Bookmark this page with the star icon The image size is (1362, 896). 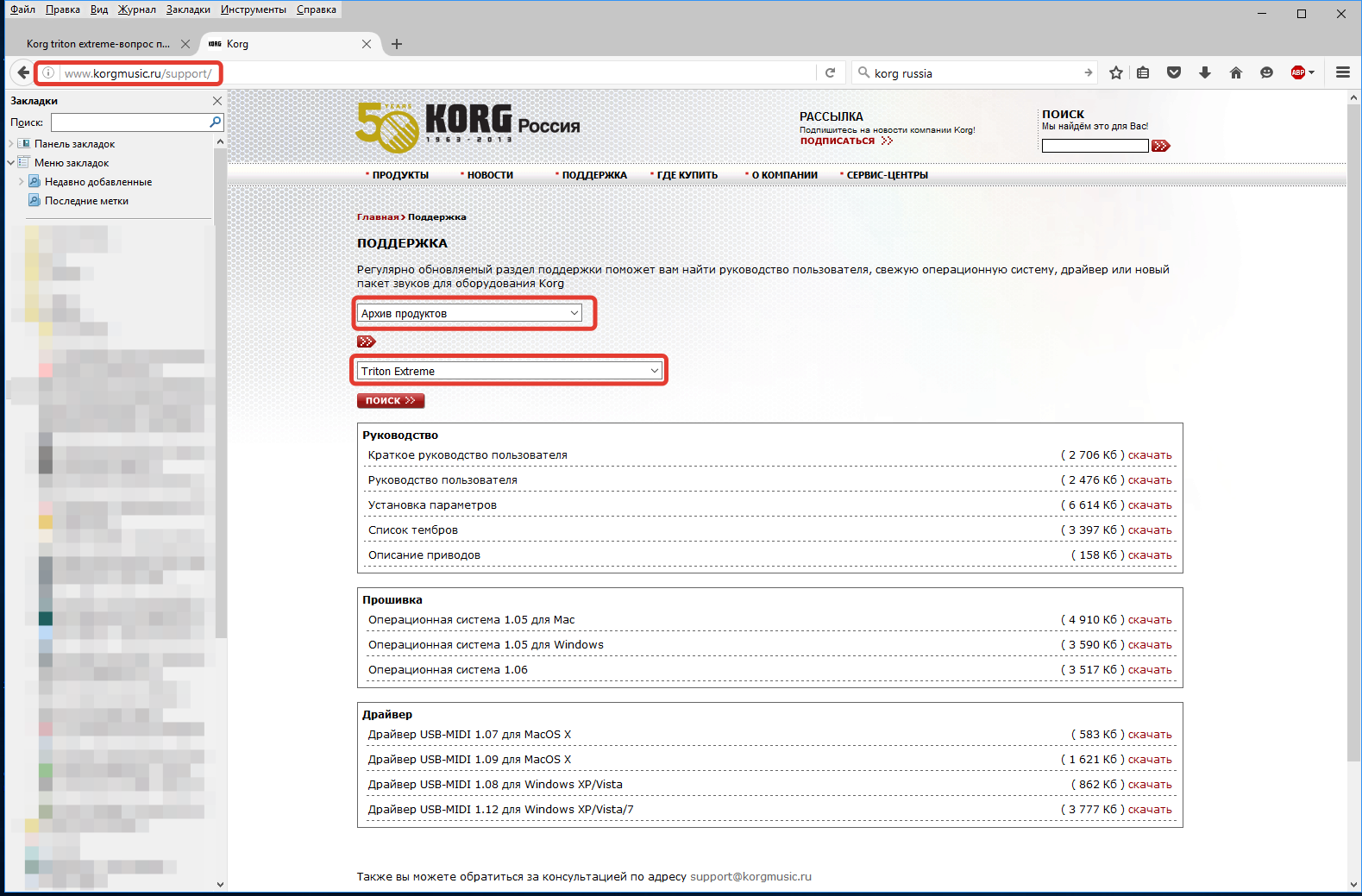point(1116,73)
